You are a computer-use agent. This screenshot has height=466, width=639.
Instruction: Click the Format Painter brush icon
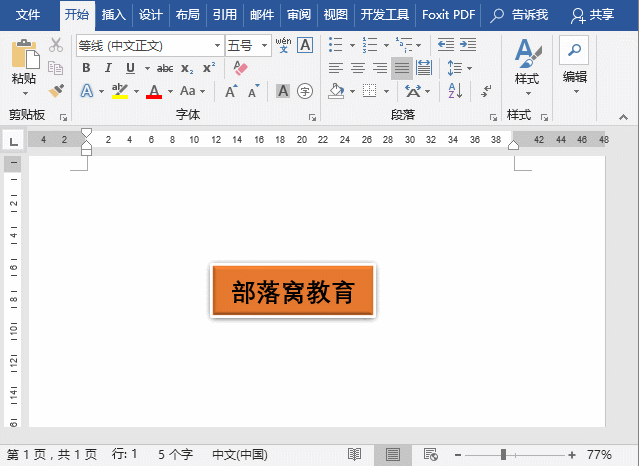click(x=56, y=91)
